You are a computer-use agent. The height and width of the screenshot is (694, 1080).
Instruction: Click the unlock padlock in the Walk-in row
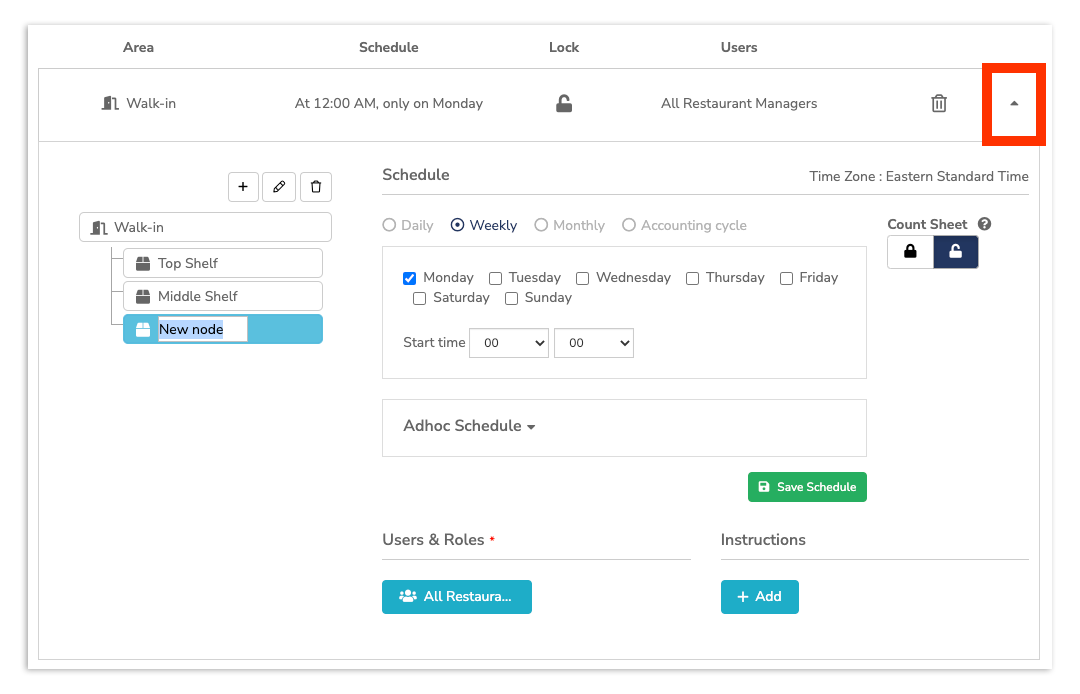point(563,103)
